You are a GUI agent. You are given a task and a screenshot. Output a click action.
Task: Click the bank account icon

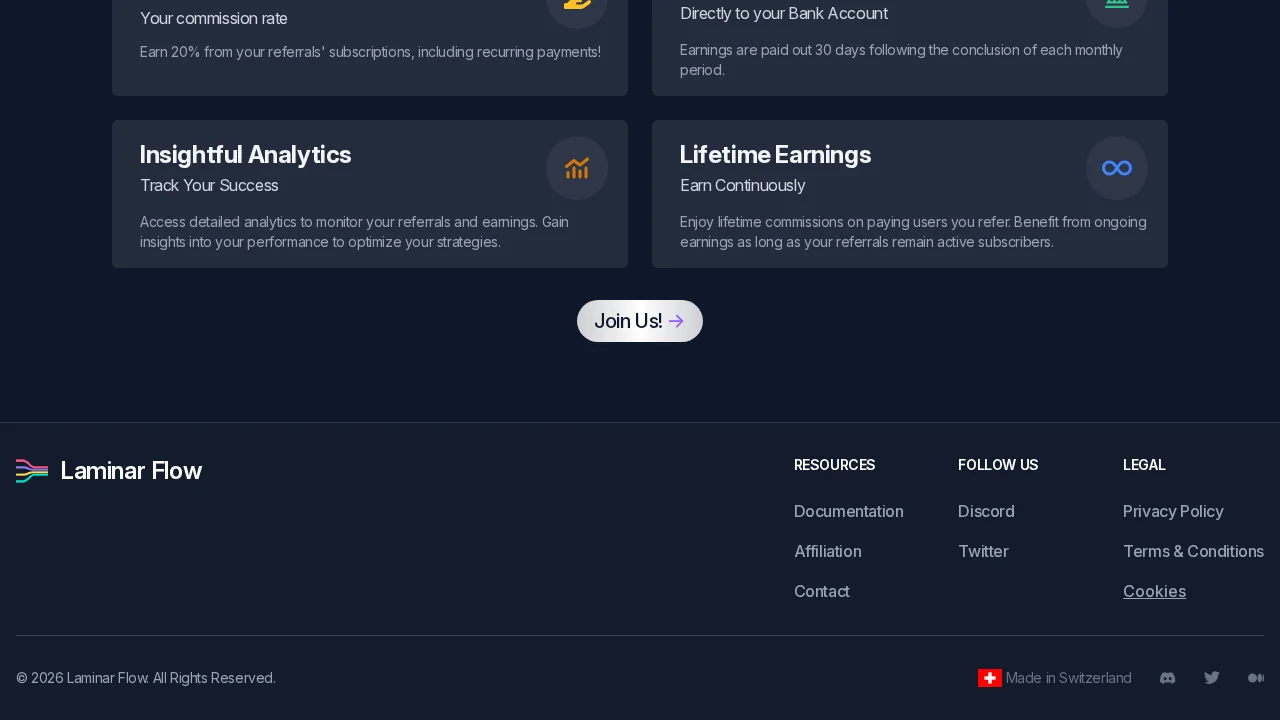1116,4
